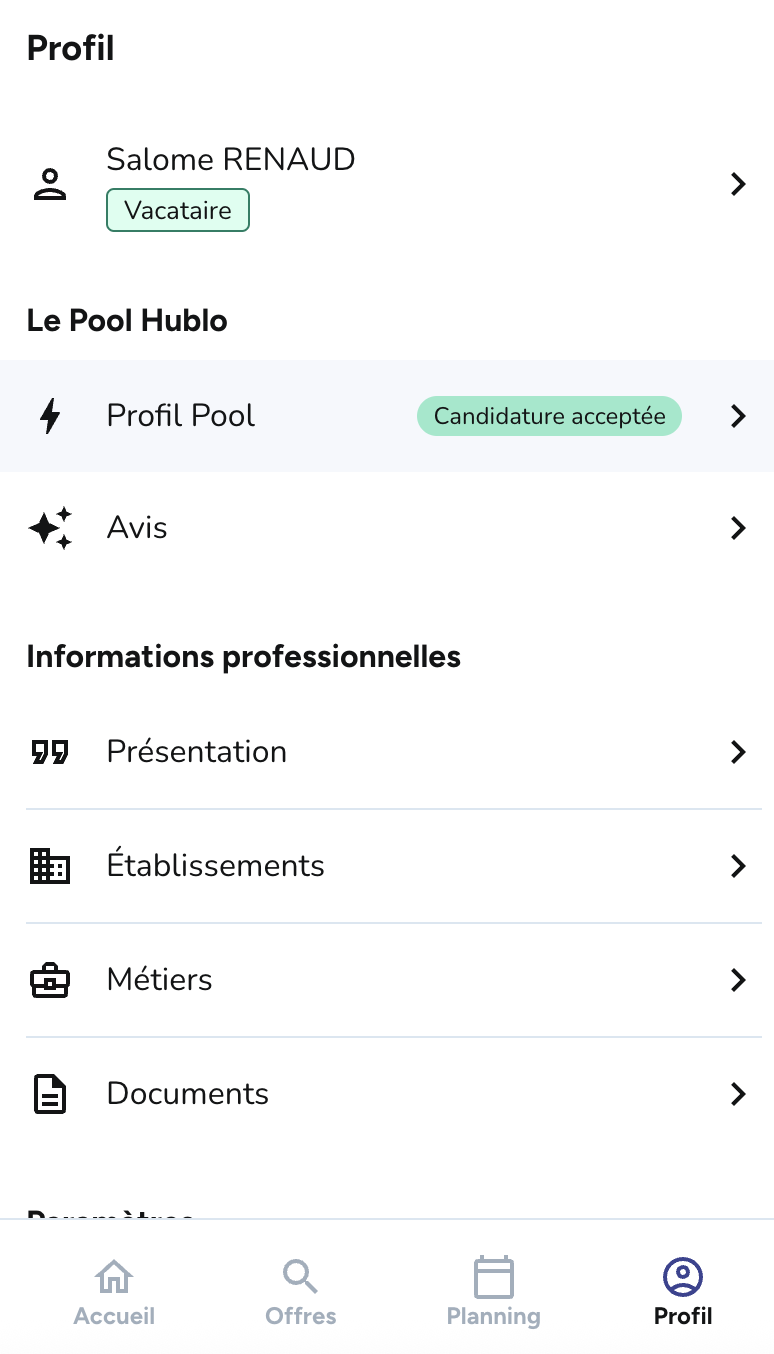774x1354 pixels.
Task: Expand the Avis row chevron
Action: pos(738,528)
